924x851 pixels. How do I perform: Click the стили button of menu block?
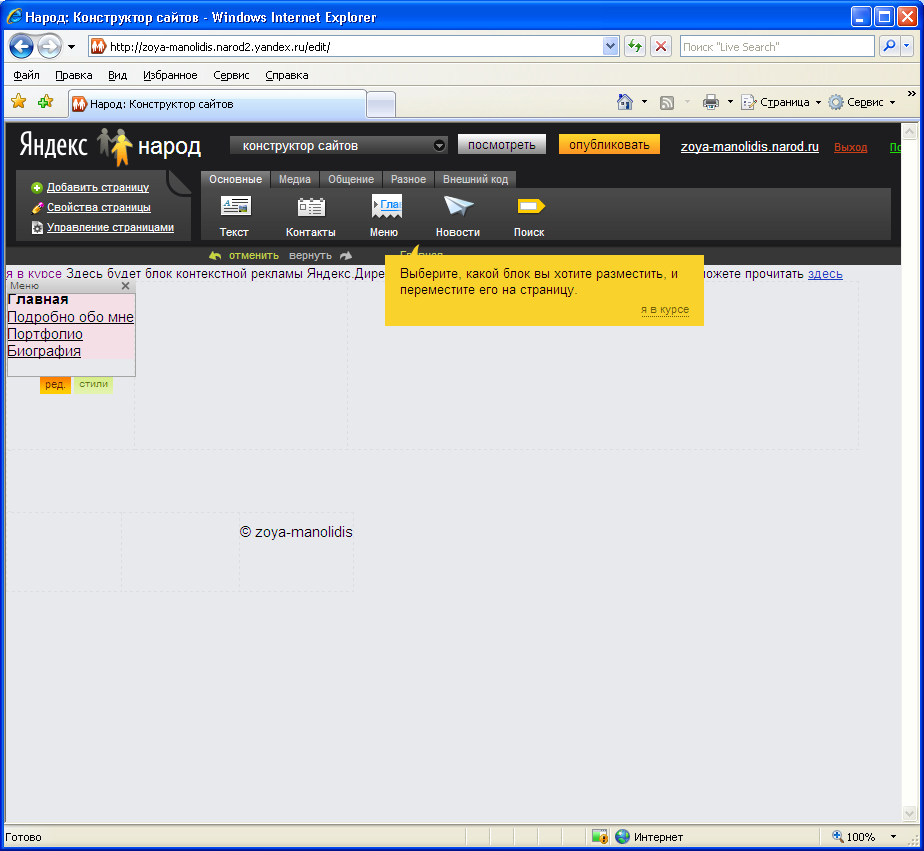click(93, 384)
